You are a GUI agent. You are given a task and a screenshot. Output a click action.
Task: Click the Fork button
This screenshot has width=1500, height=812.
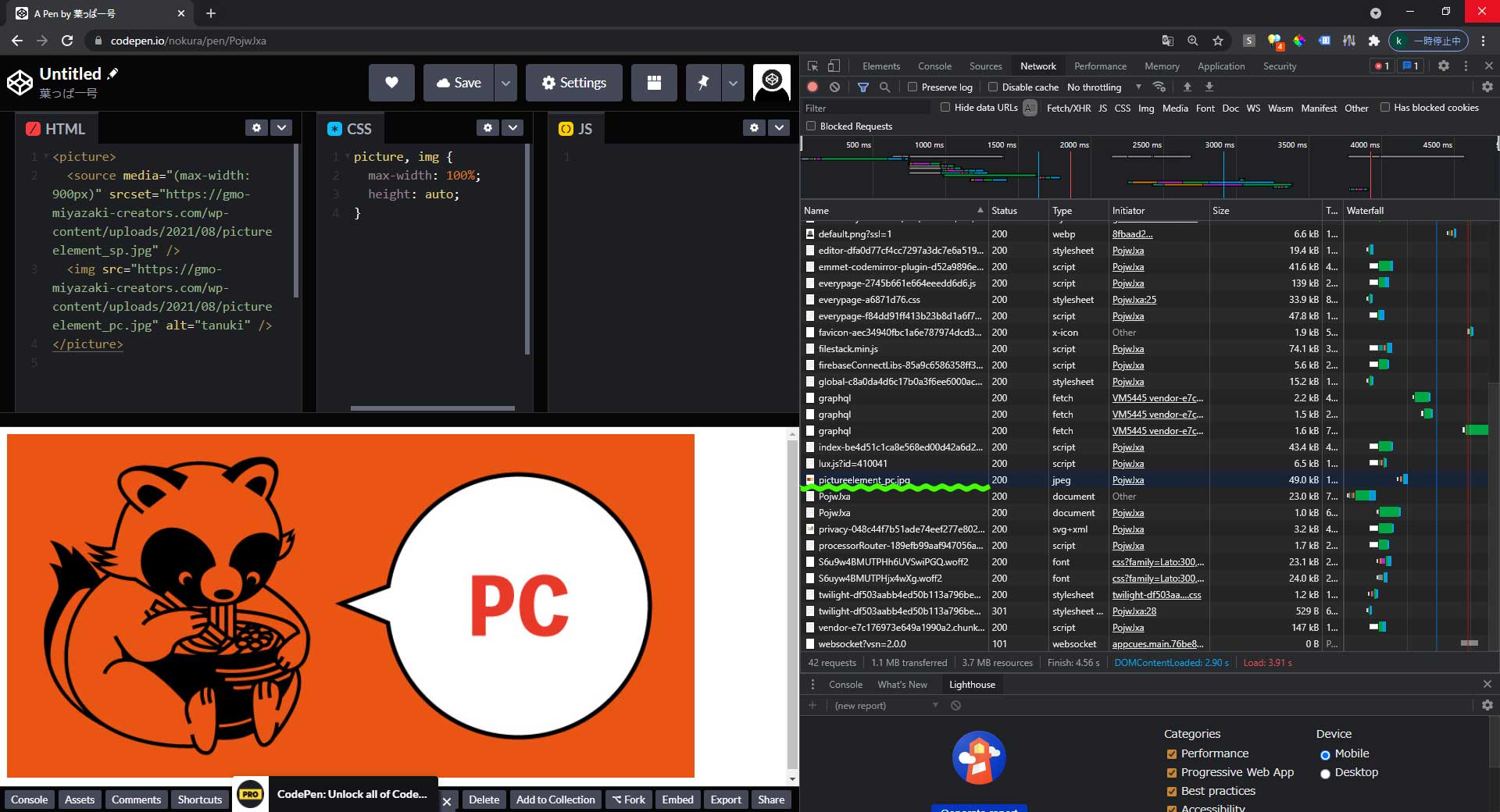point(628,800)
